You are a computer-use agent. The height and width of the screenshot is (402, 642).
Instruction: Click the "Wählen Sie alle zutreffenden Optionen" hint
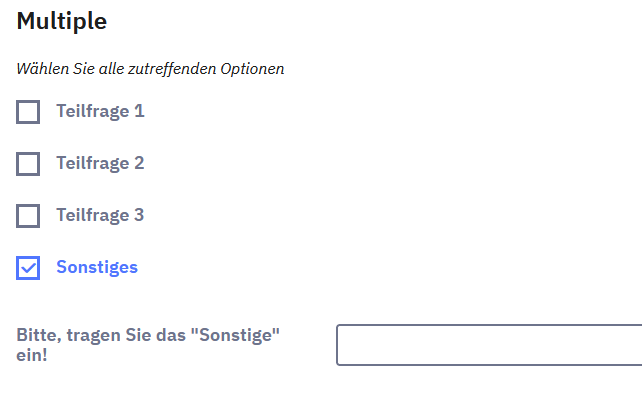[x=150, y=69]
